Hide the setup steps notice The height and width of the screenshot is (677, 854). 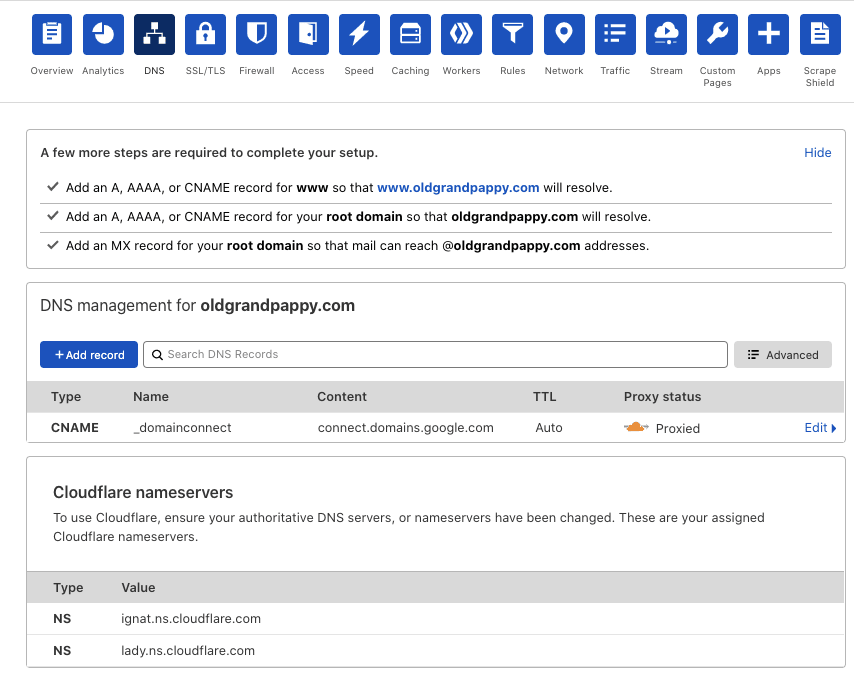[818, 153]
